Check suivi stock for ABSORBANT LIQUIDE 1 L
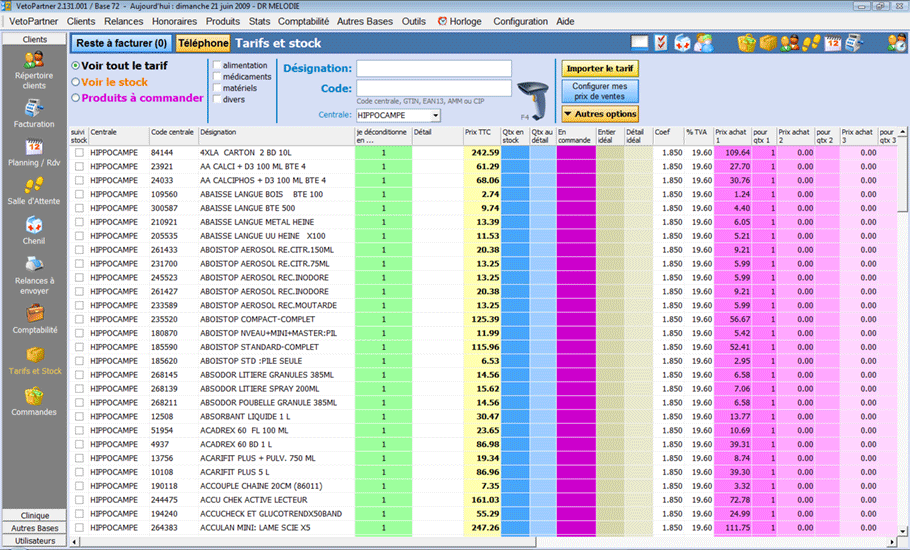The width and height of the screenshot is (910, 550). click(x=79, y=417)
